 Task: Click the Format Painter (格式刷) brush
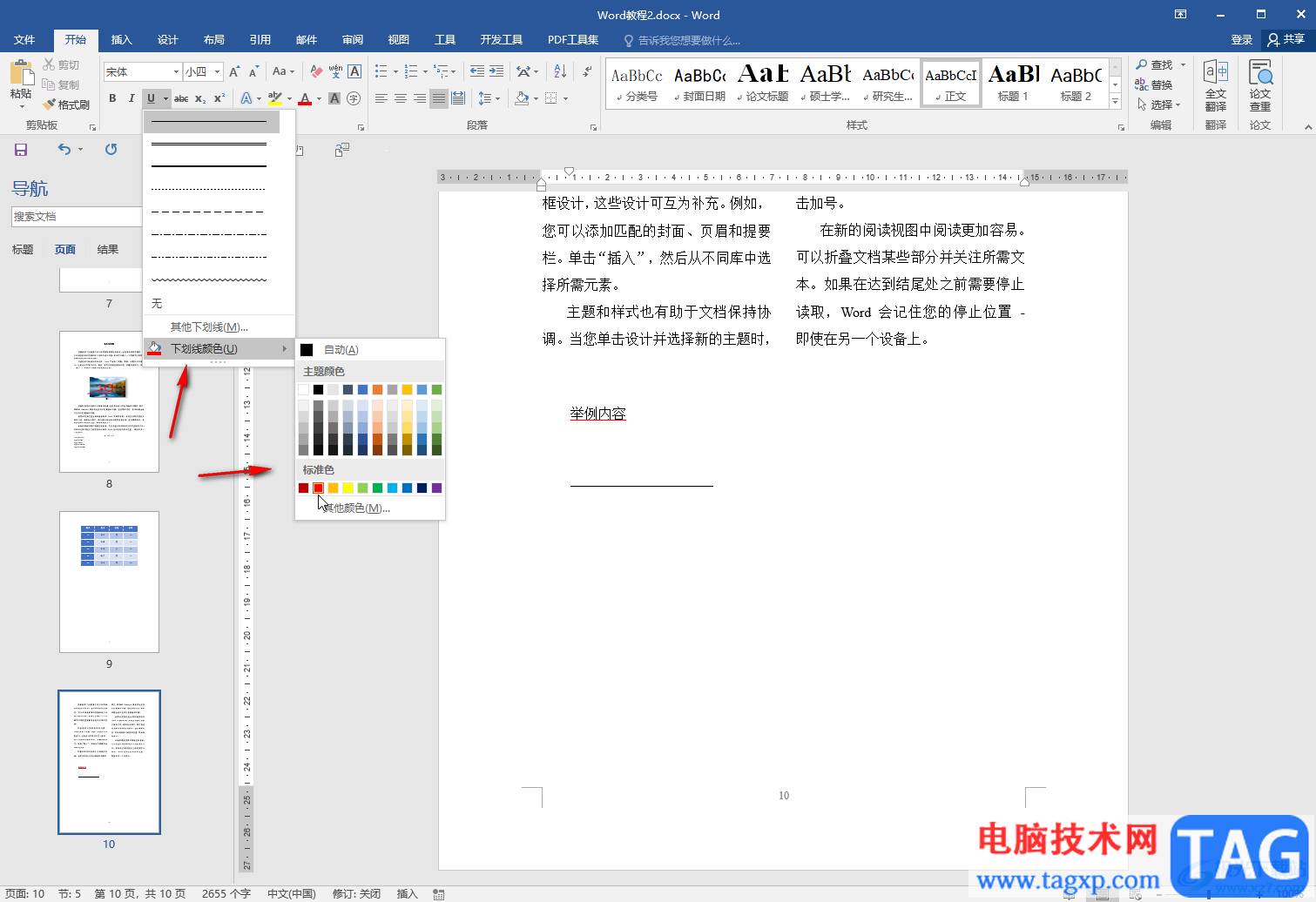click(x=49, y=104)
